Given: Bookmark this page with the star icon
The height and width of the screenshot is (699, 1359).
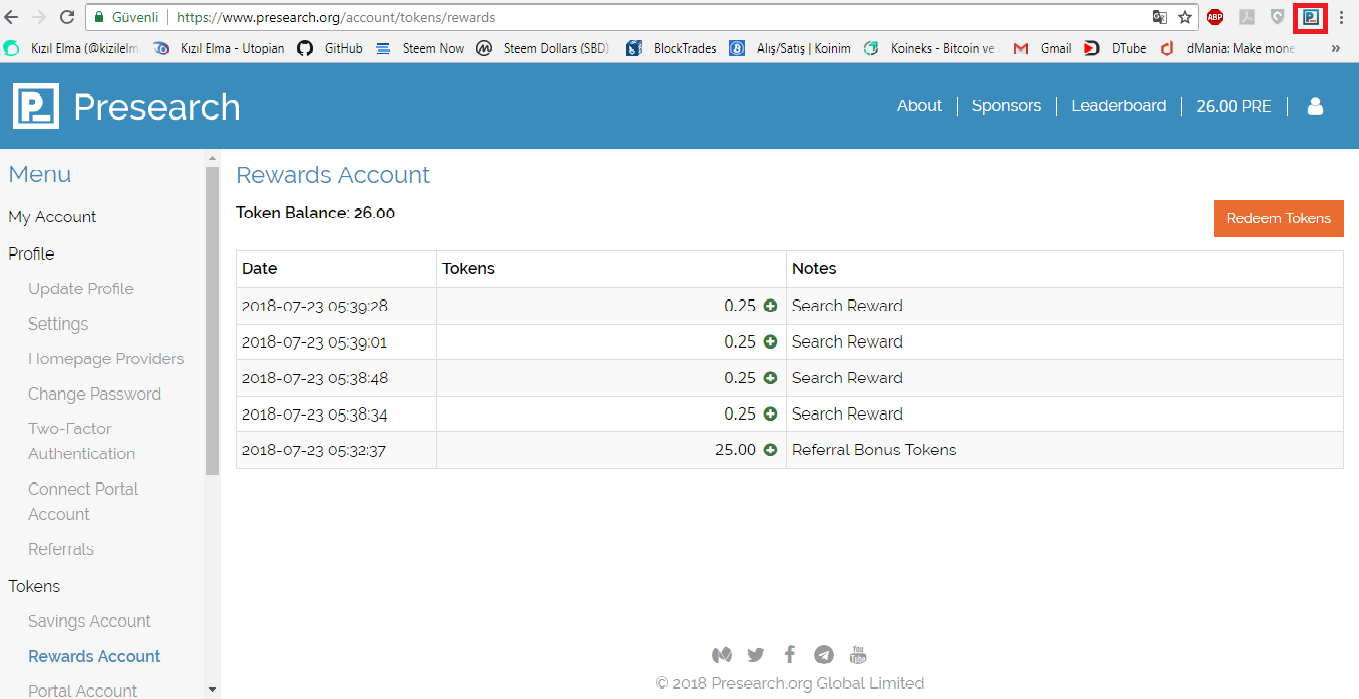Looking at the screenshot, I should [1185, 17].
